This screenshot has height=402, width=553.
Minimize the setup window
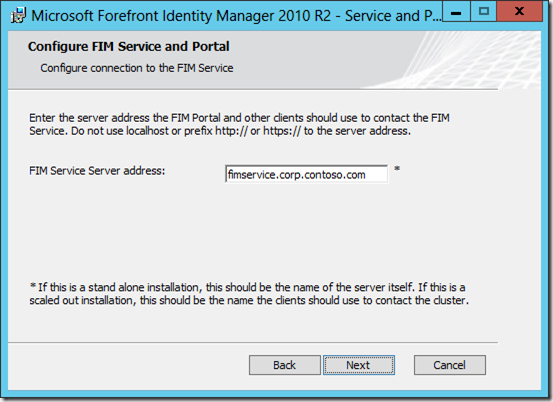[456, 12]
